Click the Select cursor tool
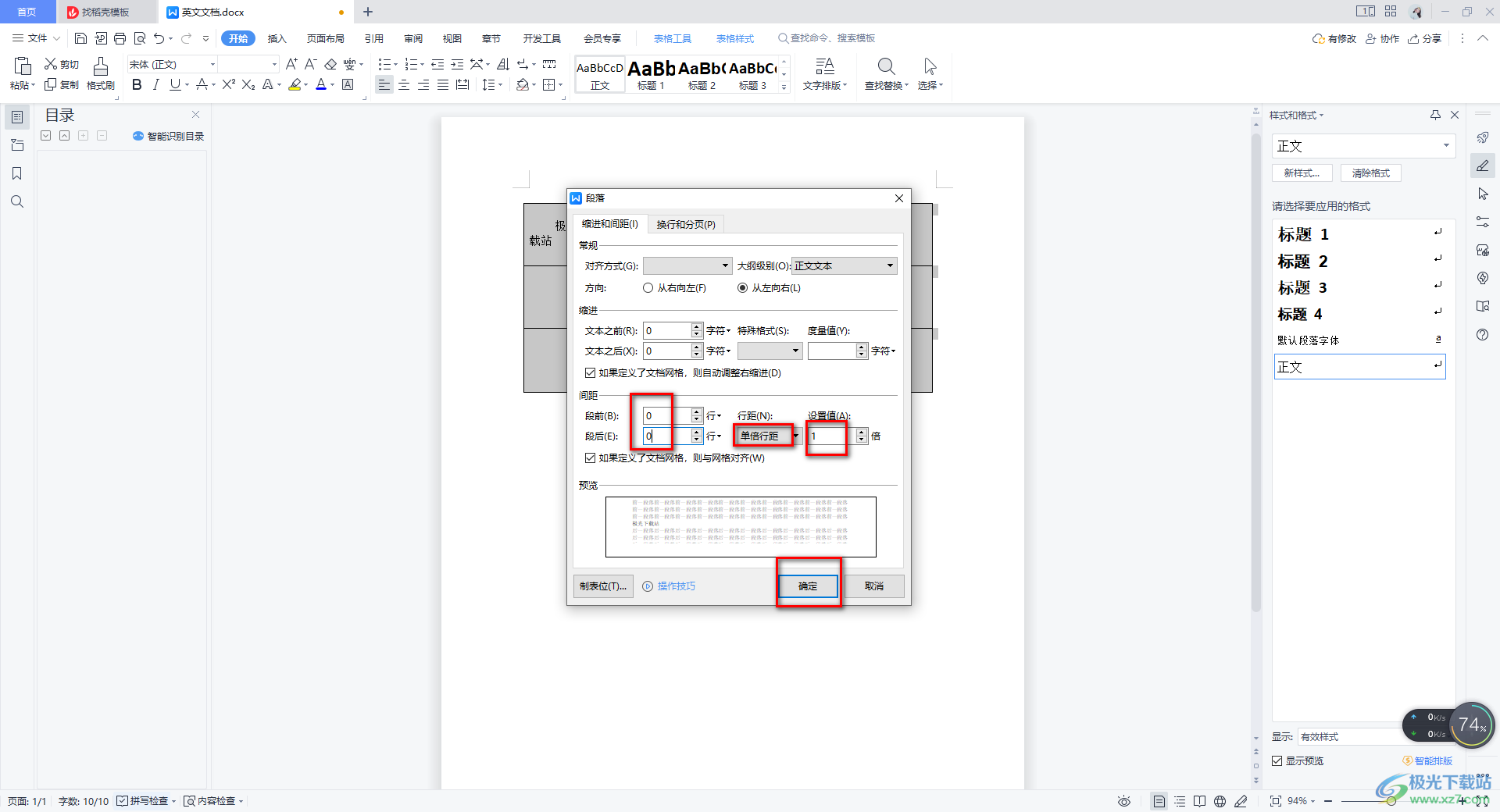1500x812 pixels. (x=930, y=74)
